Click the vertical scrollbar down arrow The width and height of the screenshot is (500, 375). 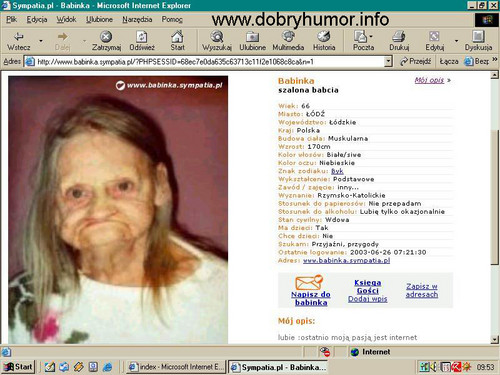pos(495,340)
